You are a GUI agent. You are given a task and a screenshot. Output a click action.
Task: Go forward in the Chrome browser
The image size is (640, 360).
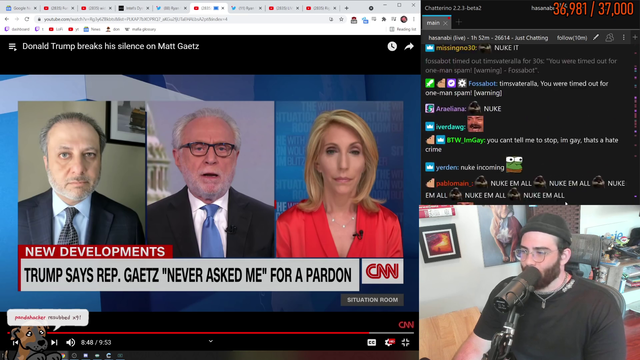17,19
